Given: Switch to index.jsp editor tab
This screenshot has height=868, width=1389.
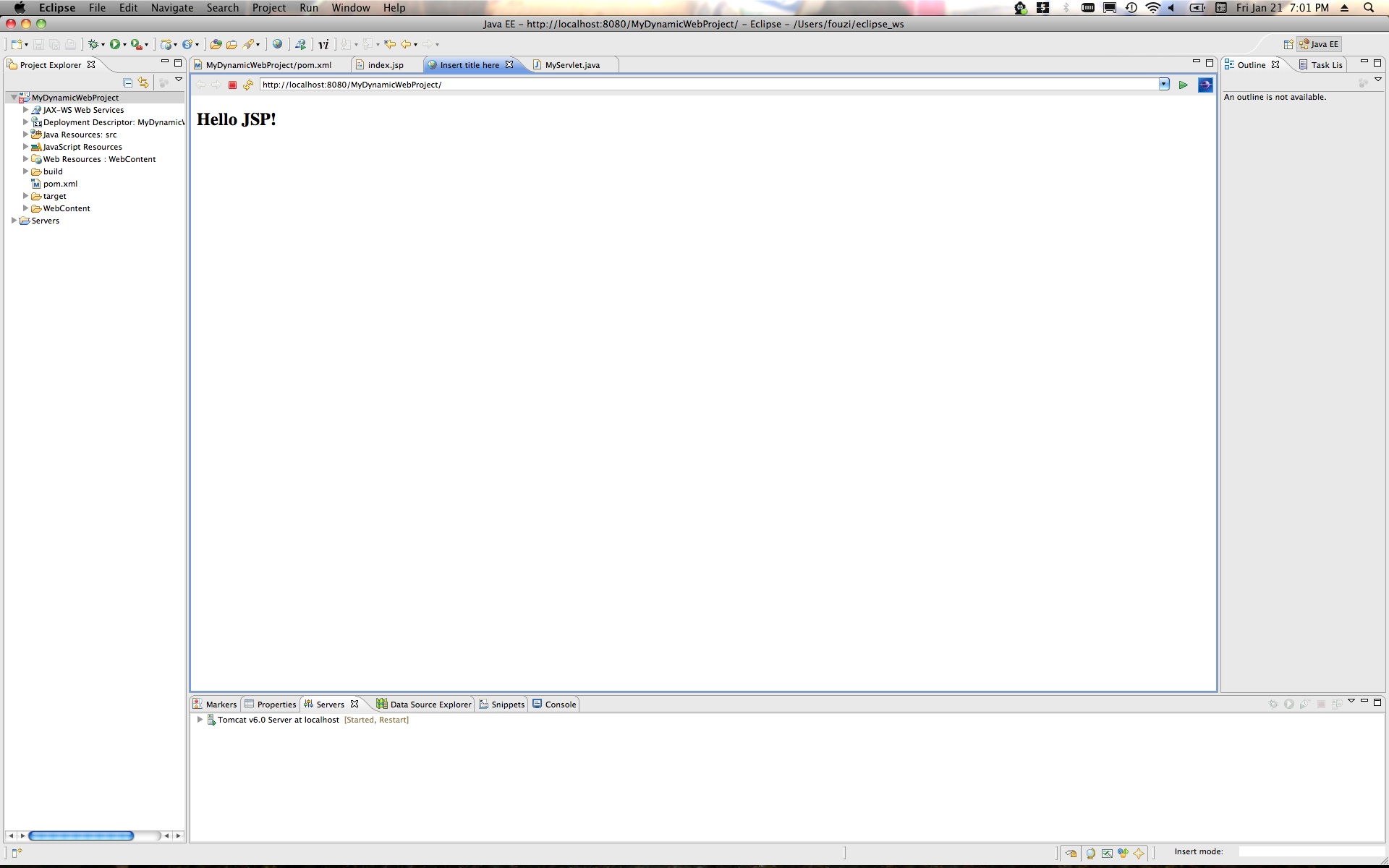Looking at the screenshot, I should 386,65.
